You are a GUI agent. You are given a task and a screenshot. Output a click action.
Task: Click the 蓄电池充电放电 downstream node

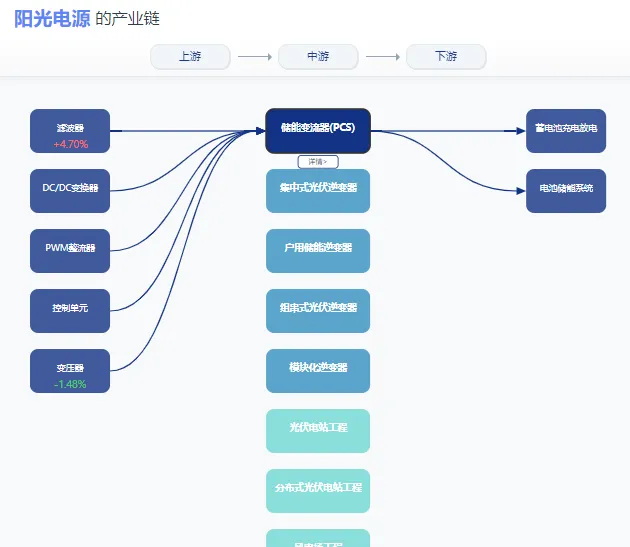pyautogui.click(x=566, y=131)
